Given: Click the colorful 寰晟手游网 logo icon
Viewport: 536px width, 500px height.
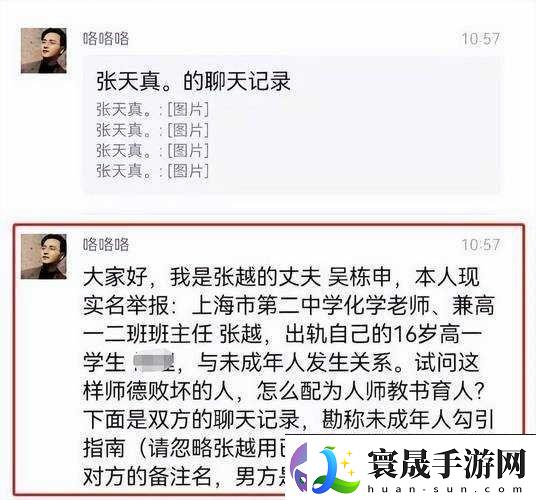Looking at the screenshot, I should (325, 469).
